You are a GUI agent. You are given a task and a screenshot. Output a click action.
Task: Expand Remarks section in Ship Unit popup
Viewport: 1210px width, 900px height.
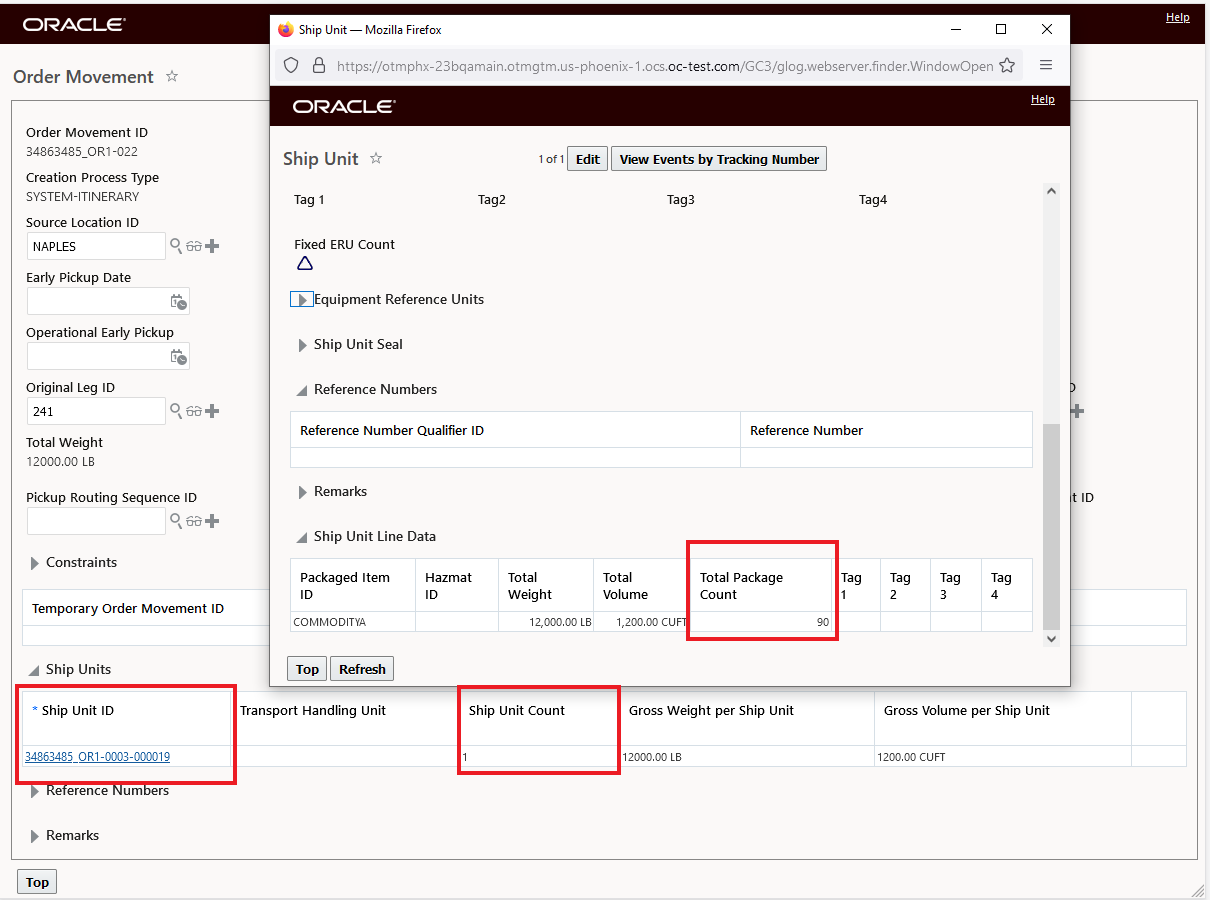(303, 492)
